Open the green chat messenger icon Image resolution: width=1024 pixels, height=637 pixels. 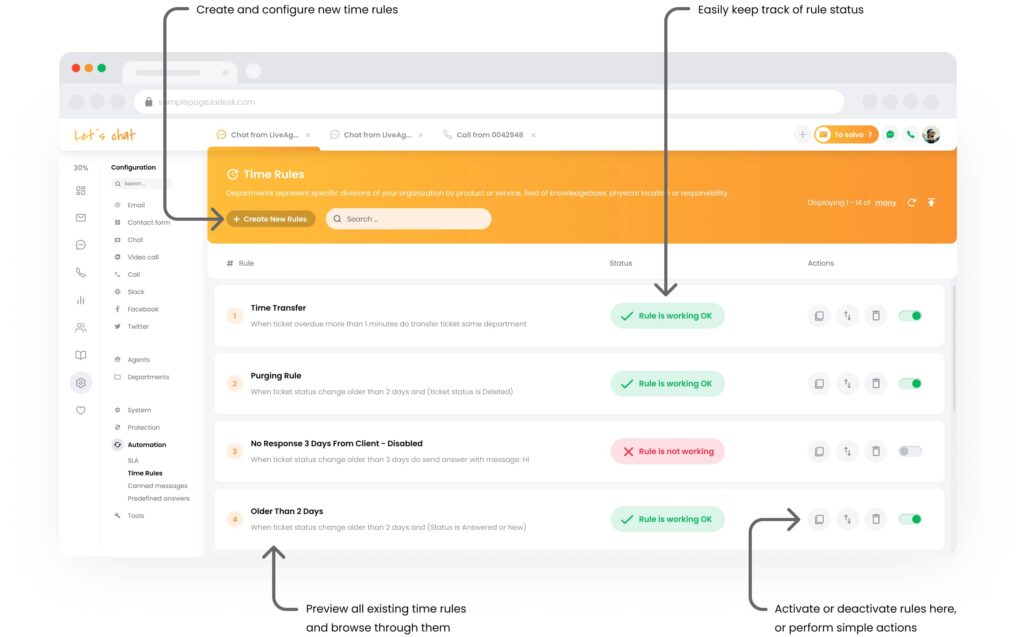888,133
